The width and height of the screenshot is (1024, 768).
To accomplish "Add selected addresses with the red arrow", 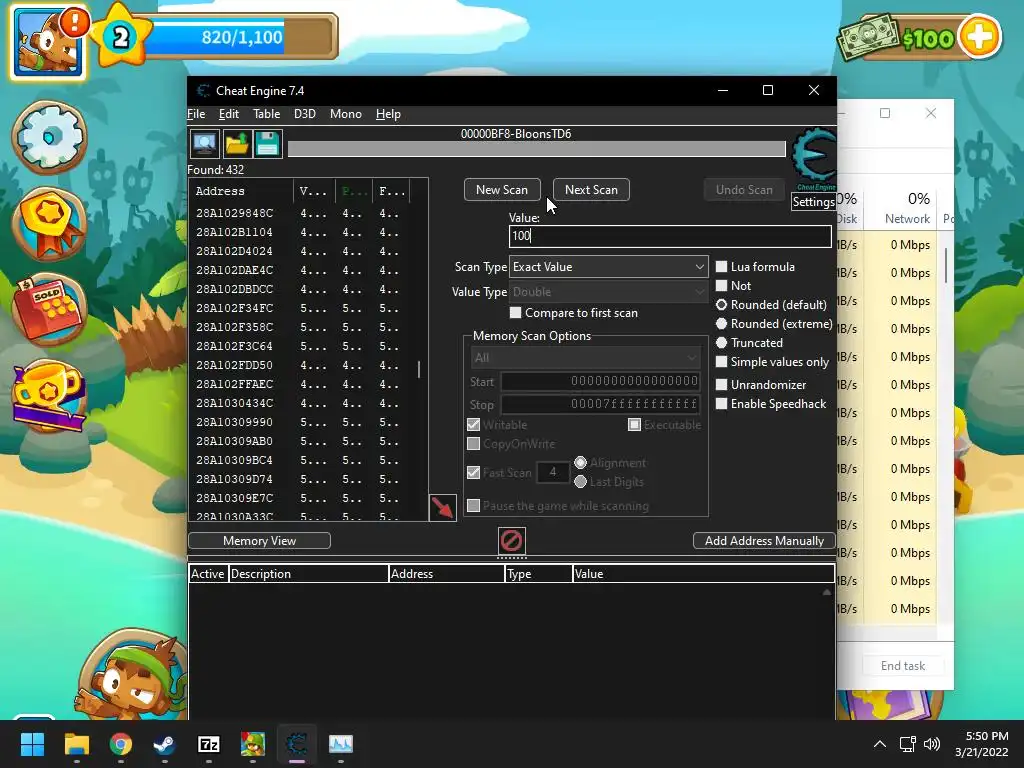I will pyautogui.click(x=442, y=507).
